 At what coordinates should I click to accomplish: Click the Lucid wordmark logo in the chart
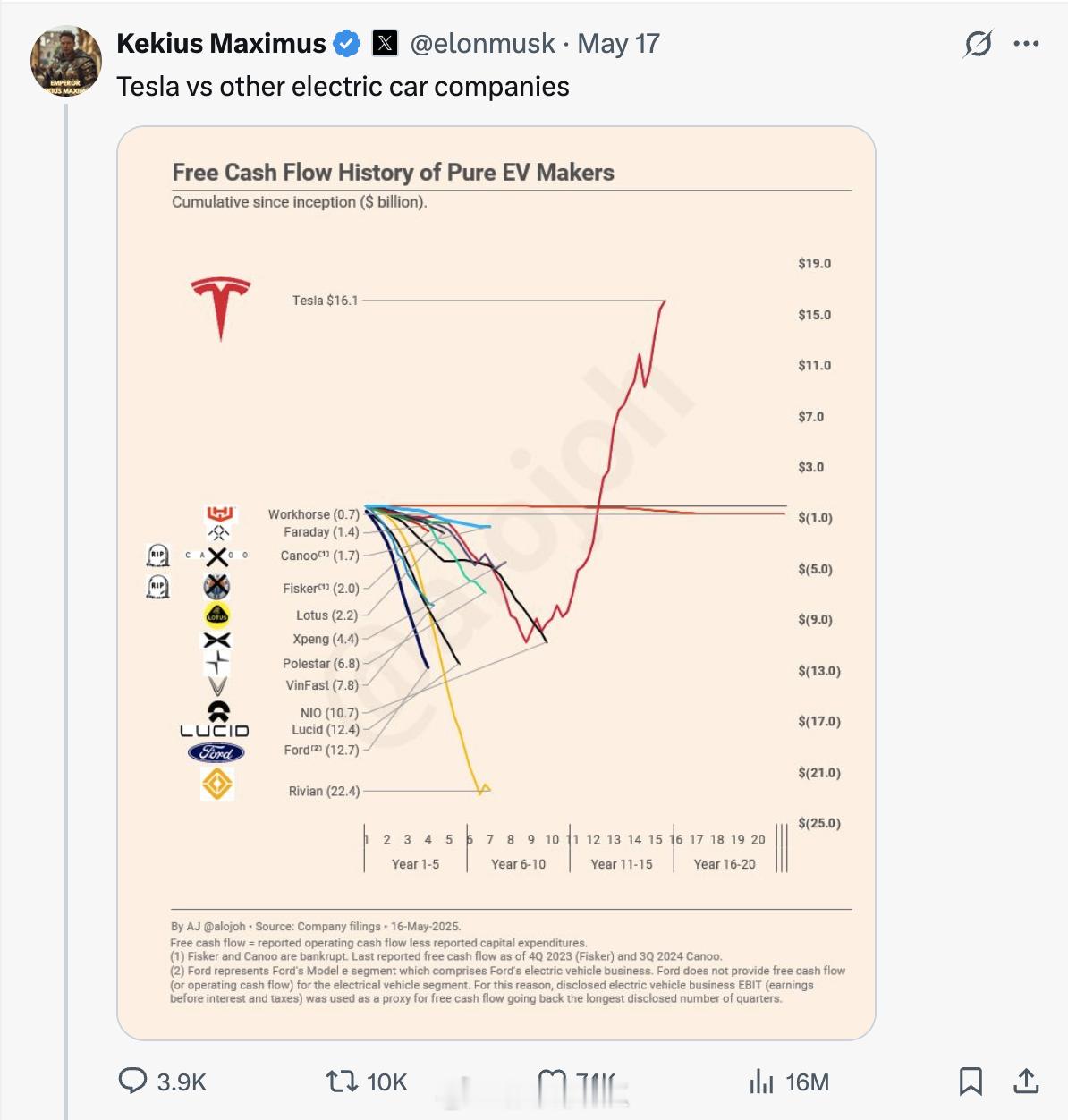215,731
